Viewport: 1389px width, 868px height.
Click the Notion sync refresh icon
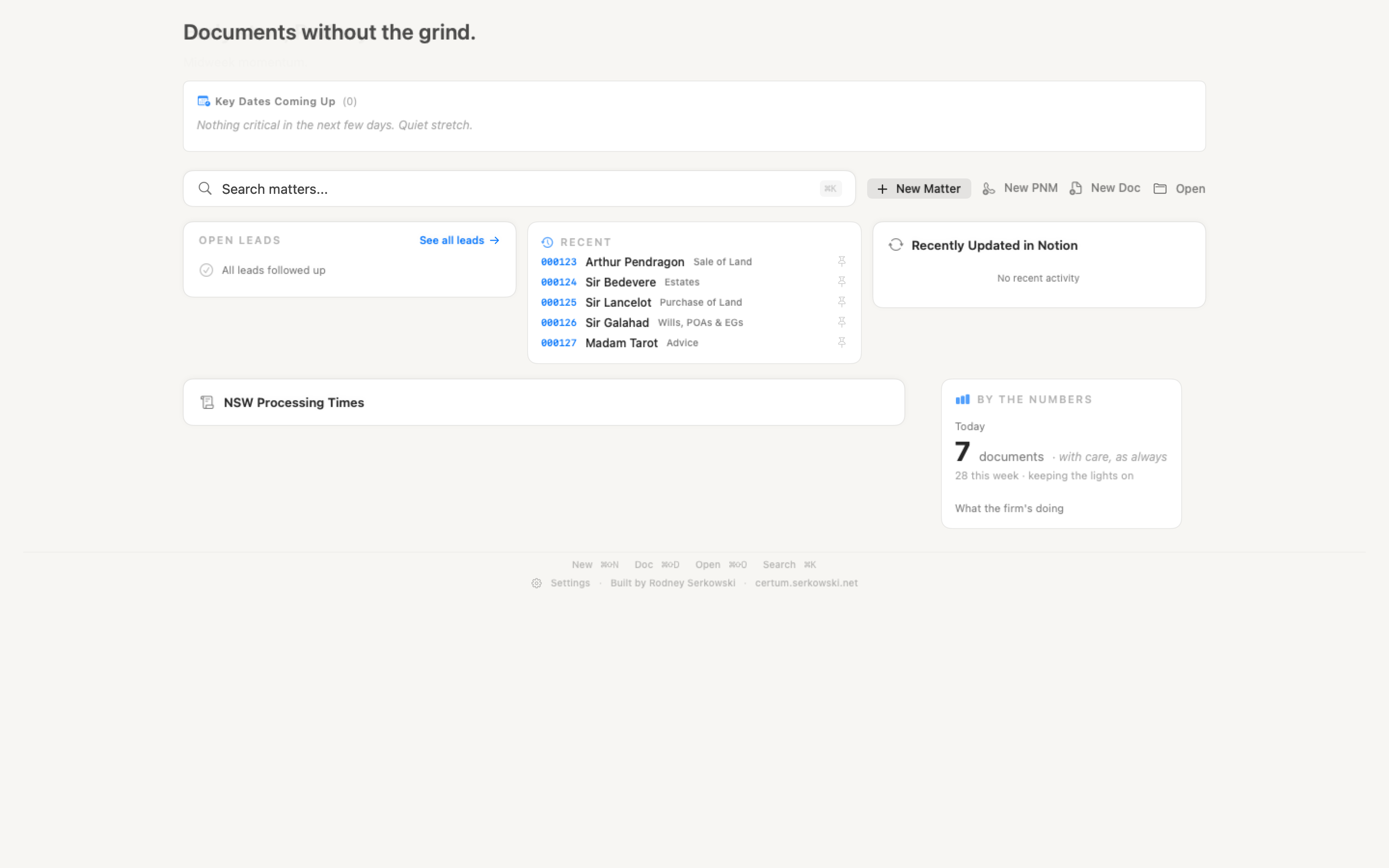(896, 245)
